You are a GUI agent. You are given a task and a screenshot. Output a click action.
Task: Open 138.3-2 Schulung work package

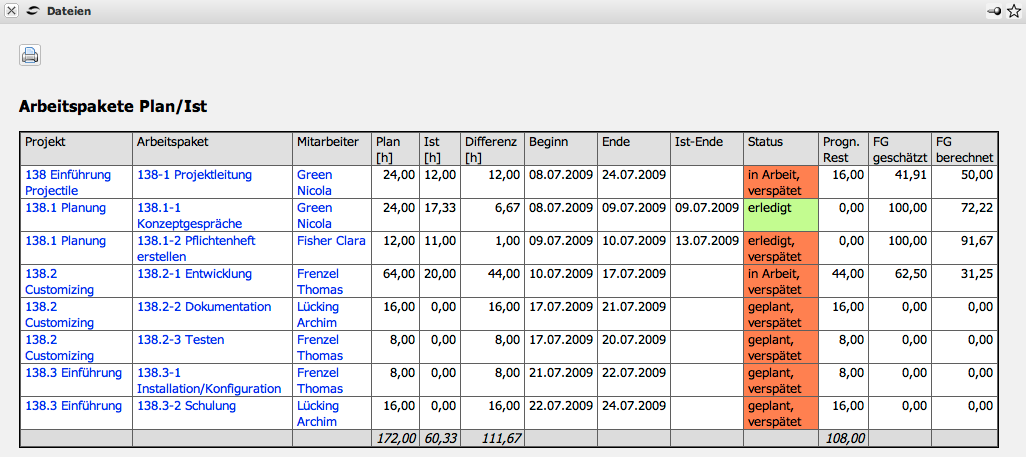pyautogui.click(x=186, y=405)
